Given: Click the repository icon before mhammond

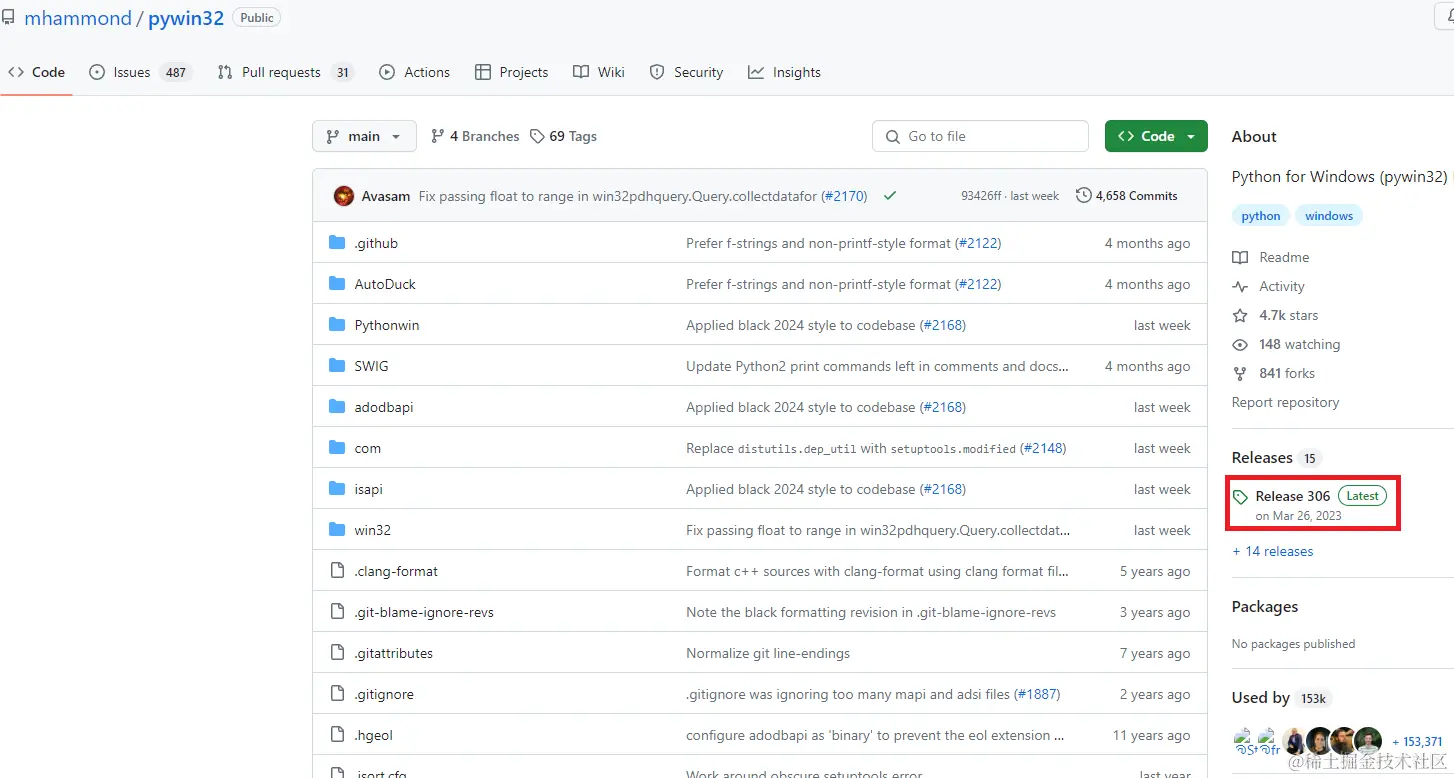Looking at the screenshot, I should click(x=9, y=18).
